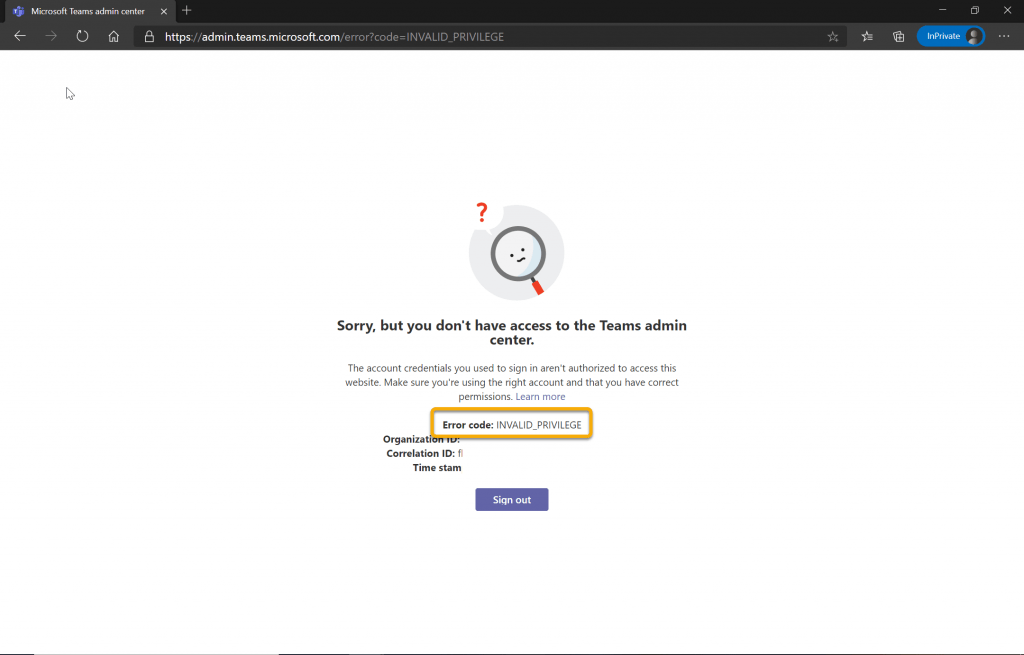Click the Sign out button
Screen dimensions: 1024x655
pos(512,500)
